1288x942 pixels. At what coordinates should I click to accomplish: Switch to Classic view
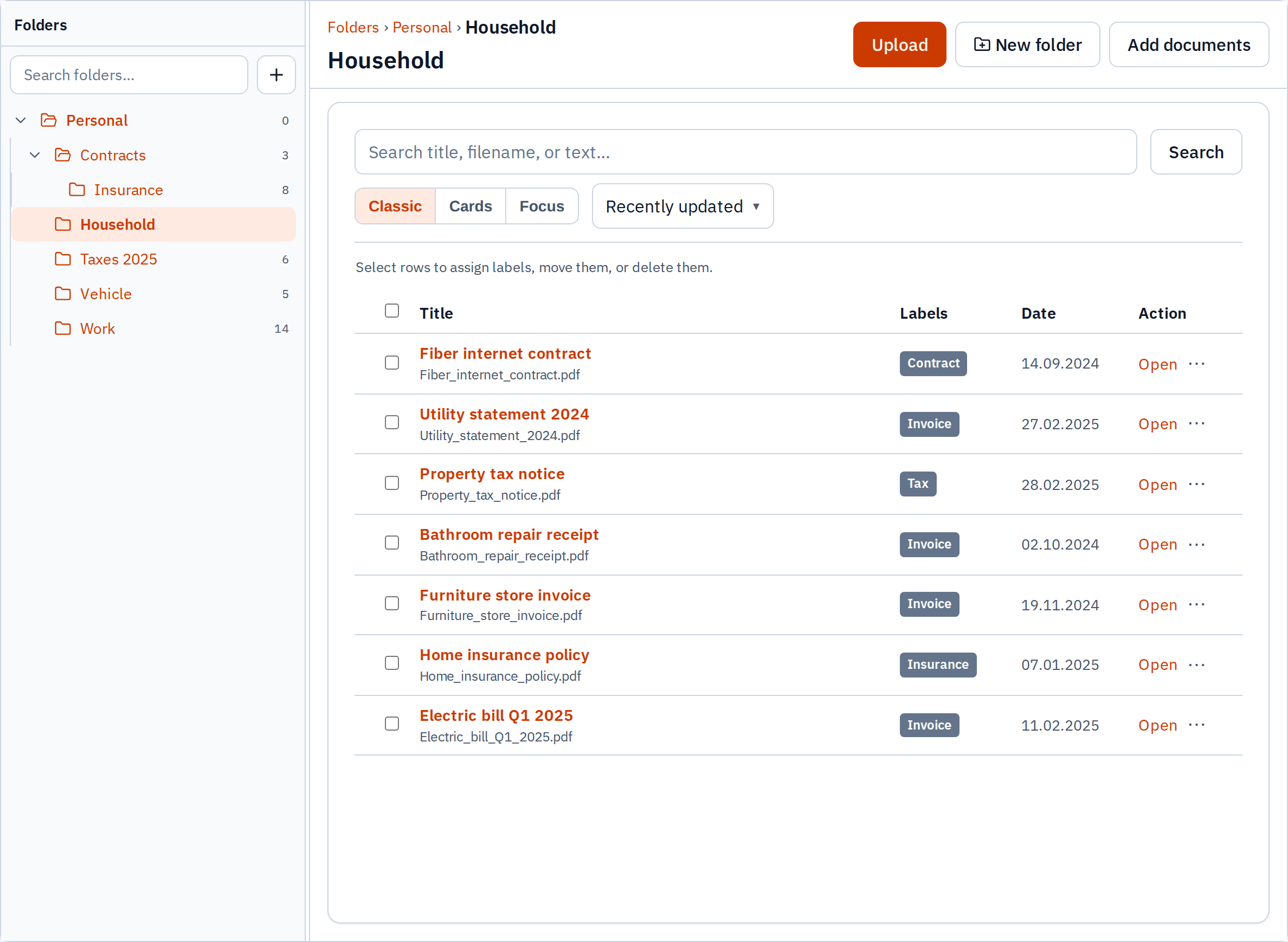[395, 207]
